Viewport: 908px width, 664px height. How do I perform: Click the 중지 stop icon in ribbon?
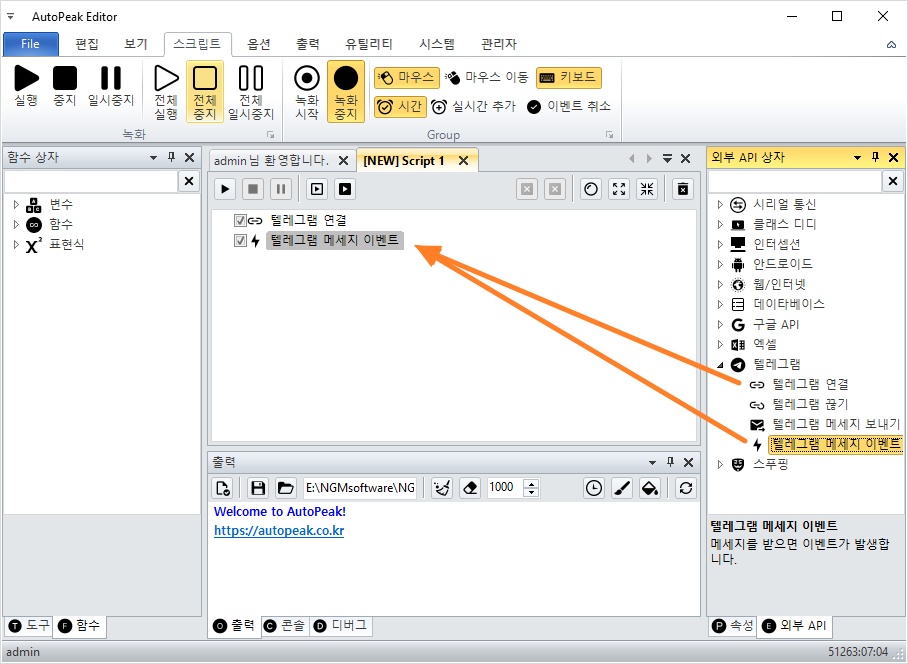[65, 86]
